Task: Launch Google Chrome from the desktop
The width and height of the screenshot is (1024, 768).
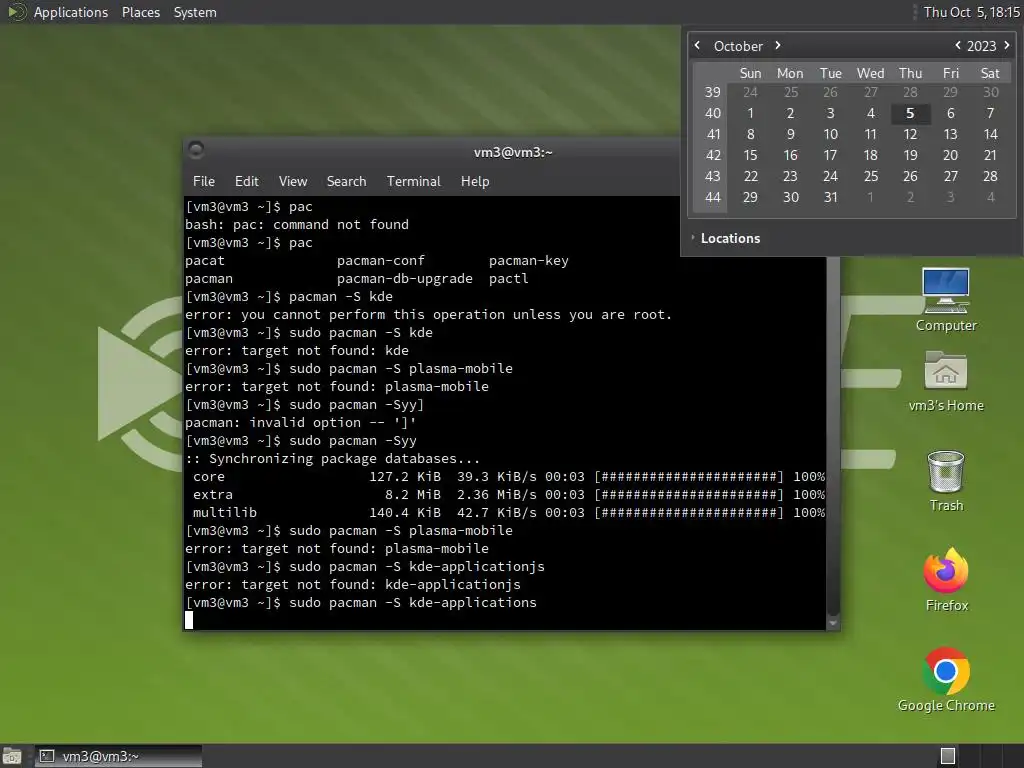Action: point(946,680)
